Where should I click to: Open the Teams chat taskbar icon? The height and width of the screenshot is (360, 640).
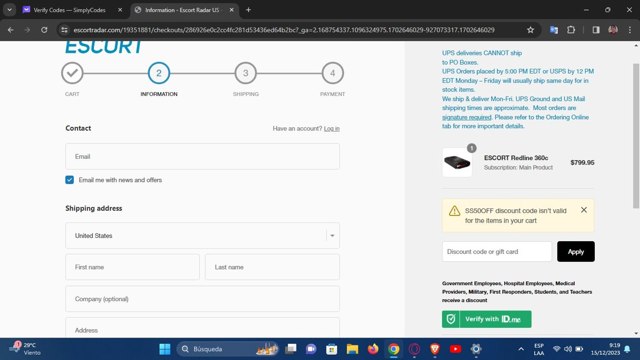click(311, 349)
